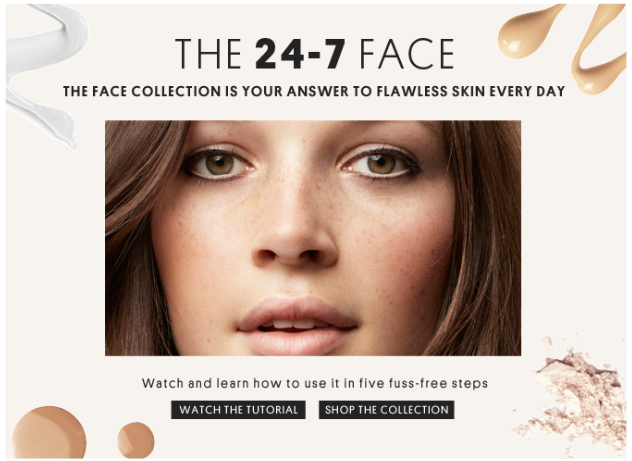This screenshot has width=632, height=461.
Task: Click the bold 24-7 headline text
Action: click(x=301, y=54)
